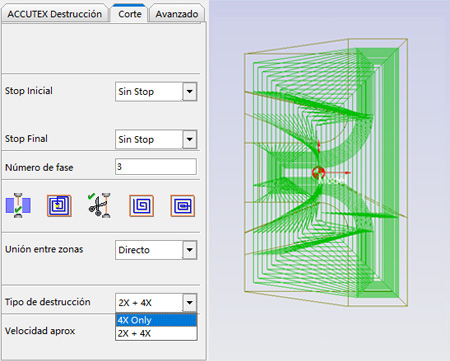This screenshot has width=450, height=361.
Task: Select the concentric rectangle path icon
Action: (x=182, y=206)
